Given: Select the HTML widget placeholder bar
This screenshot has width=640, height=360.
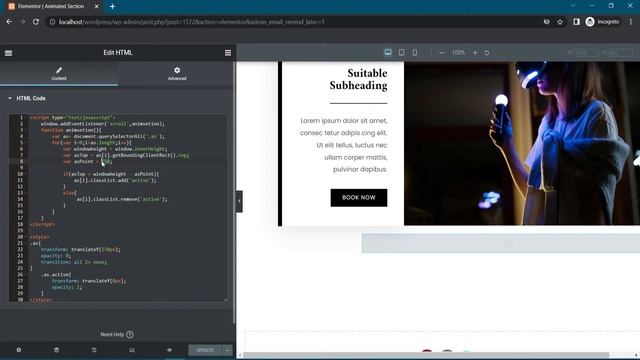Looking at the screenshot, I should tap(501, 244).
